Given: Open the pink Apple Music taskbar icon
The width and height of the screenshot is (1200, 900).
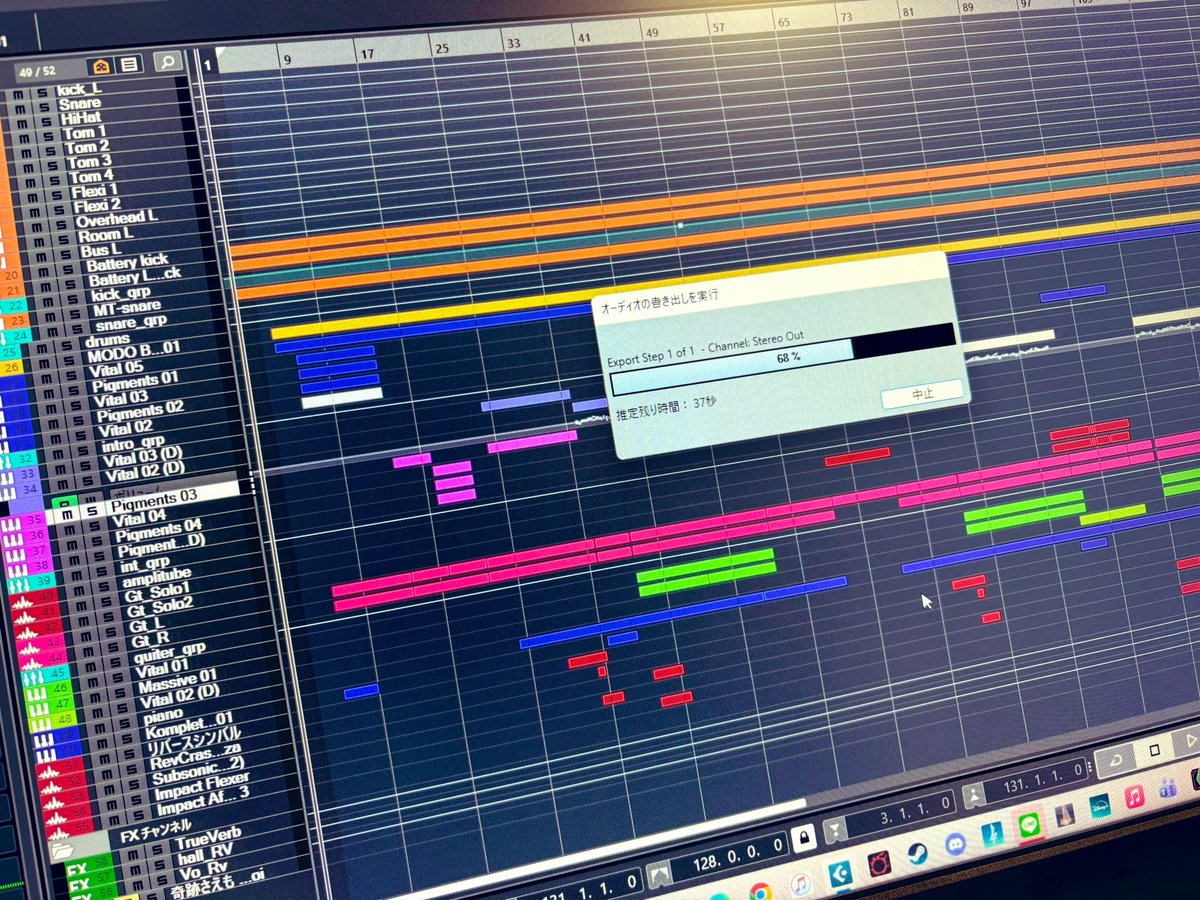Looking at the screenshot, I should click(x=1134, y=797).
